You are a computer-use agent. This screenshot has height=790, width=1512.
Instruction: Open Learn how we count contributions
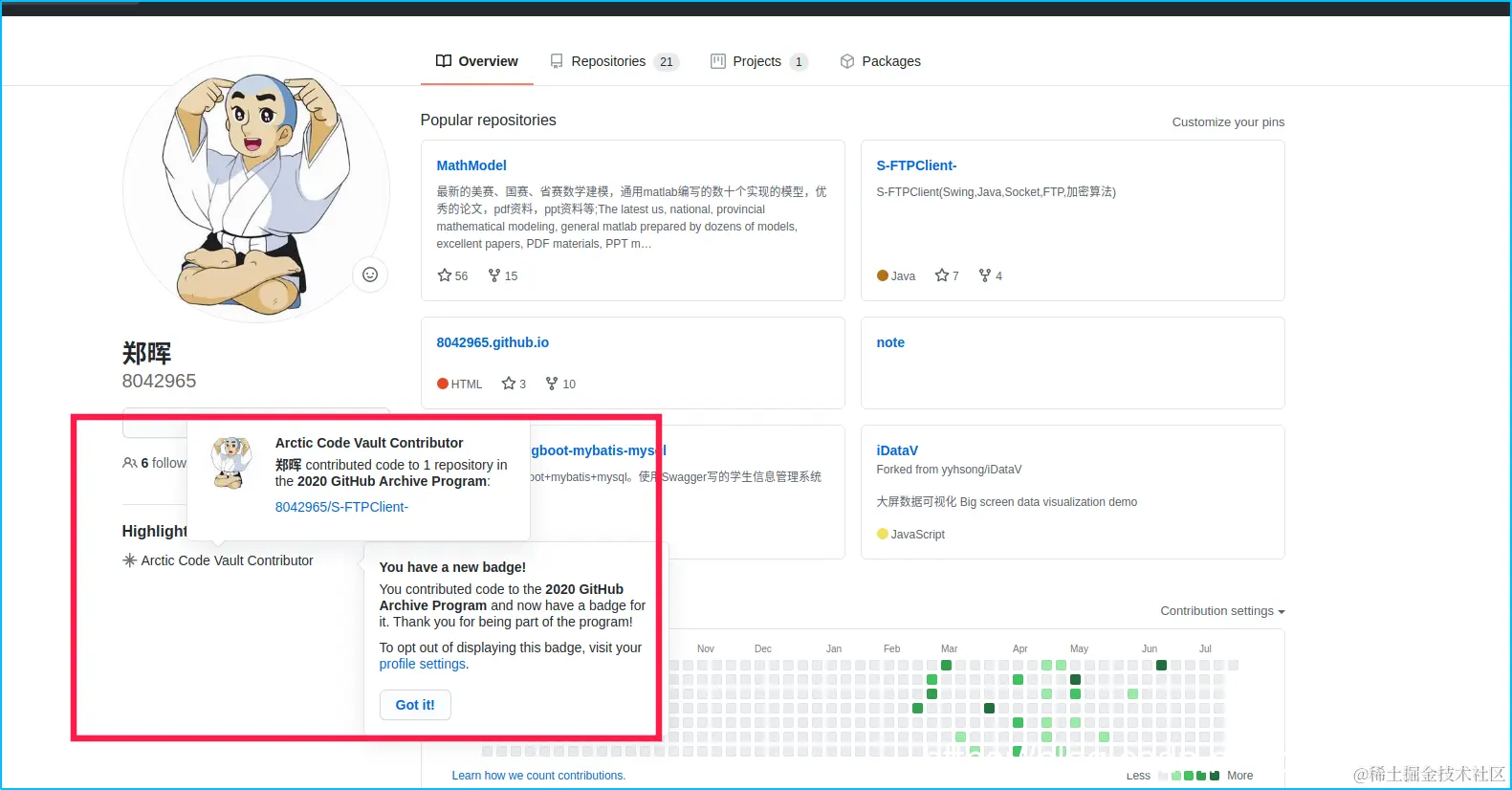coord(538,776)
